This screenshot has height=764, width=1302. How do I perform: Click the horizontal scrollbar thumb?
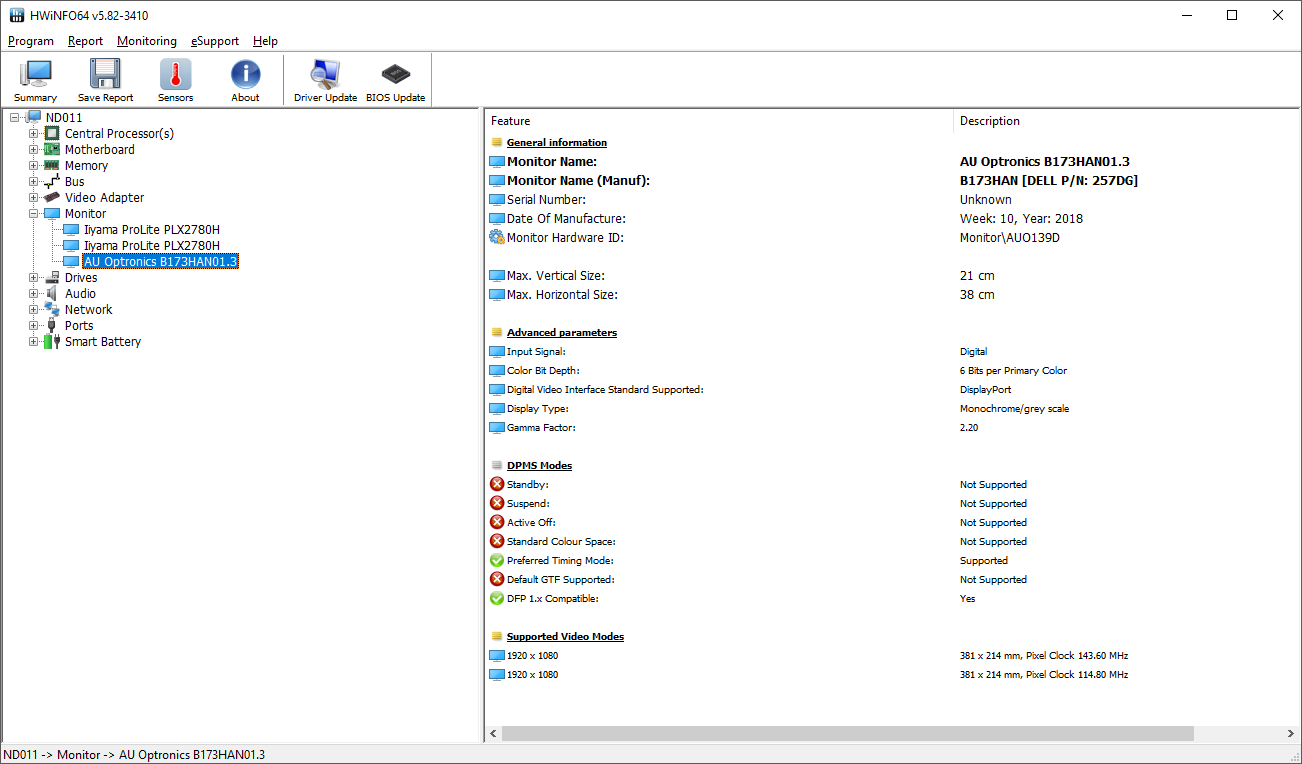point(848,733)
